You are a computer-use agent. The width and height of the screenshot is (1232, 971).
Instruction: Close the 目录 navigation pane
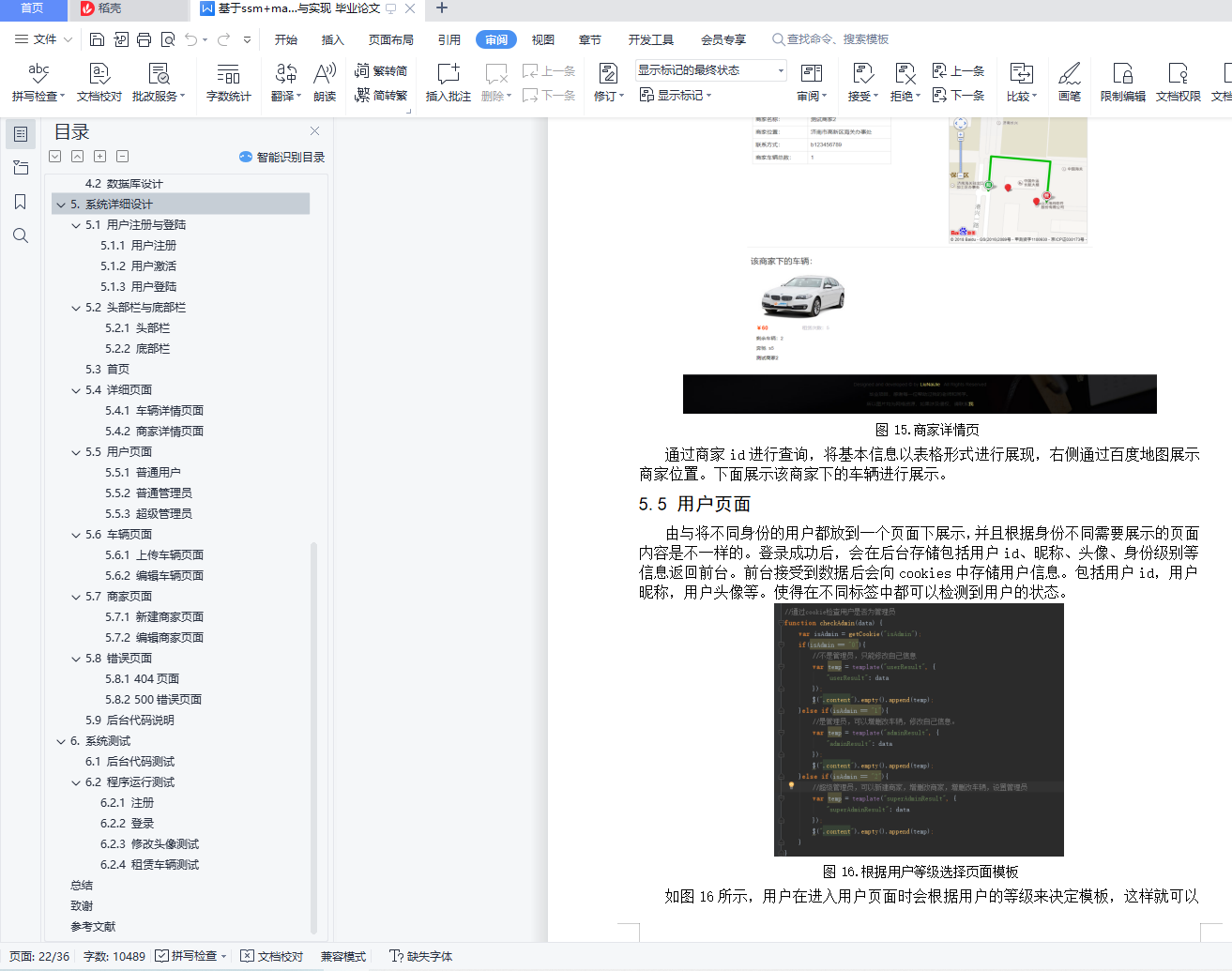pyautogui.click(x=315, y=131)
